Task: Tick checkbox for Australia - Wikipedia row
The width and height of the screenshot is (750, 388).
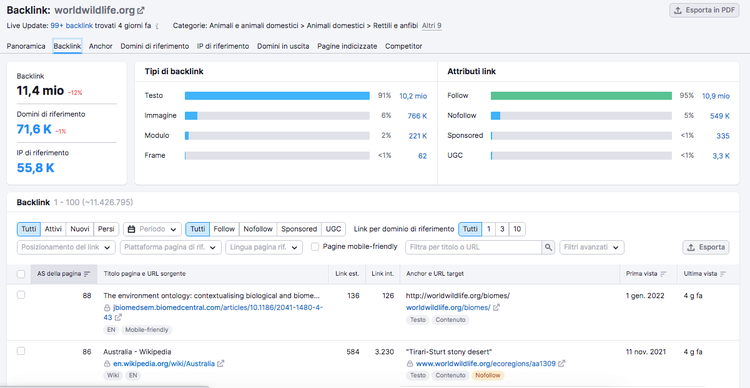Action: (21, 351)
